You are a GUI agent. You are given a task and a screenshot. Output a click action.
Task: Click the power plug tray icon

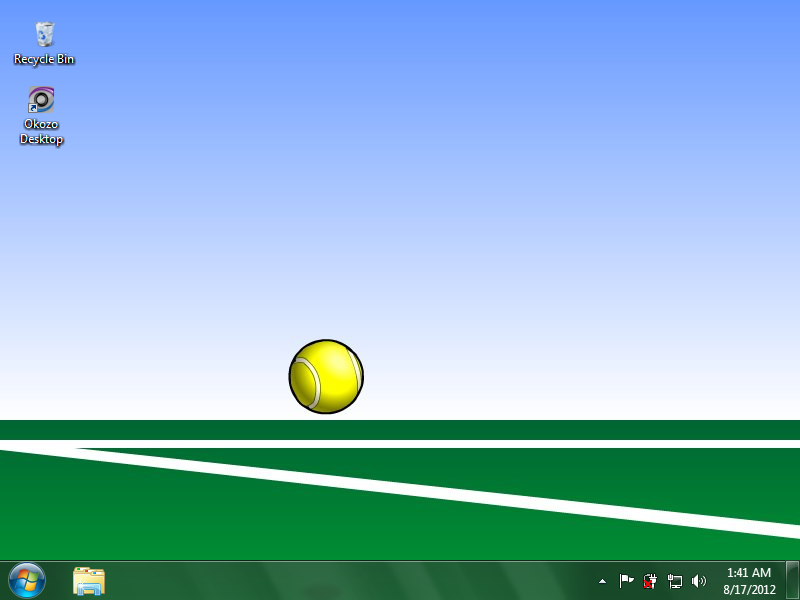coord(650,581)
